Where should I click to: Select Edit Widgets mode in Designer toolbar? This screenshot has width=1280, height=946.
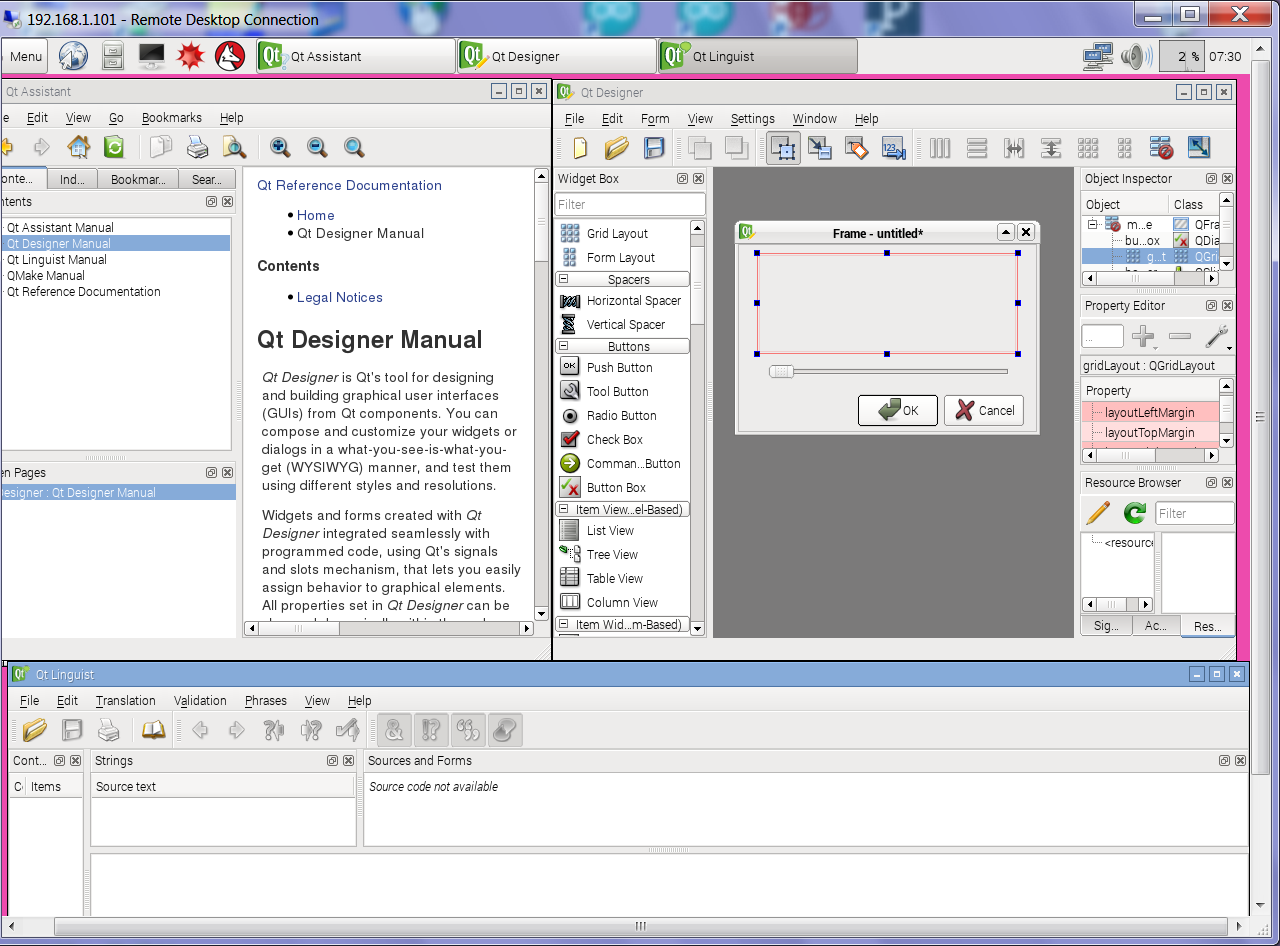pos(784,148)
